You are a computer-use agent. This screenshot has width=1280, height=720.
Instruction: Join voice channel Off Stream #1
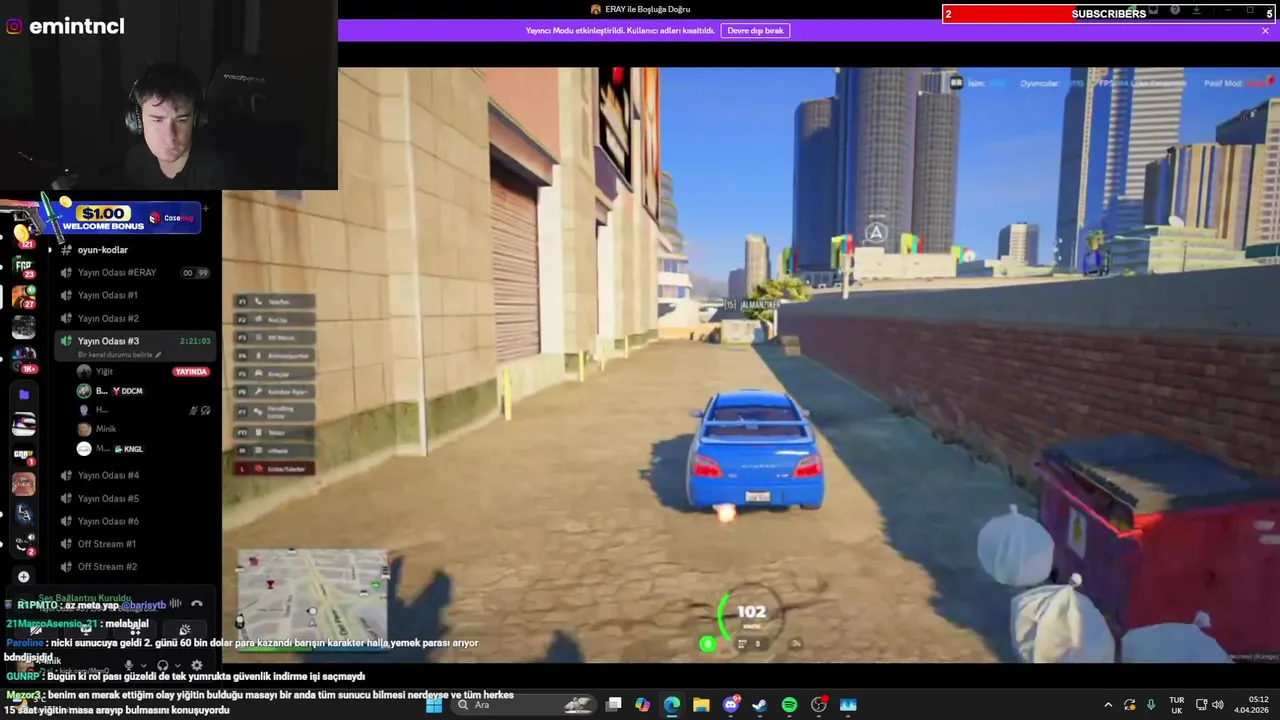tap(134, 544)
